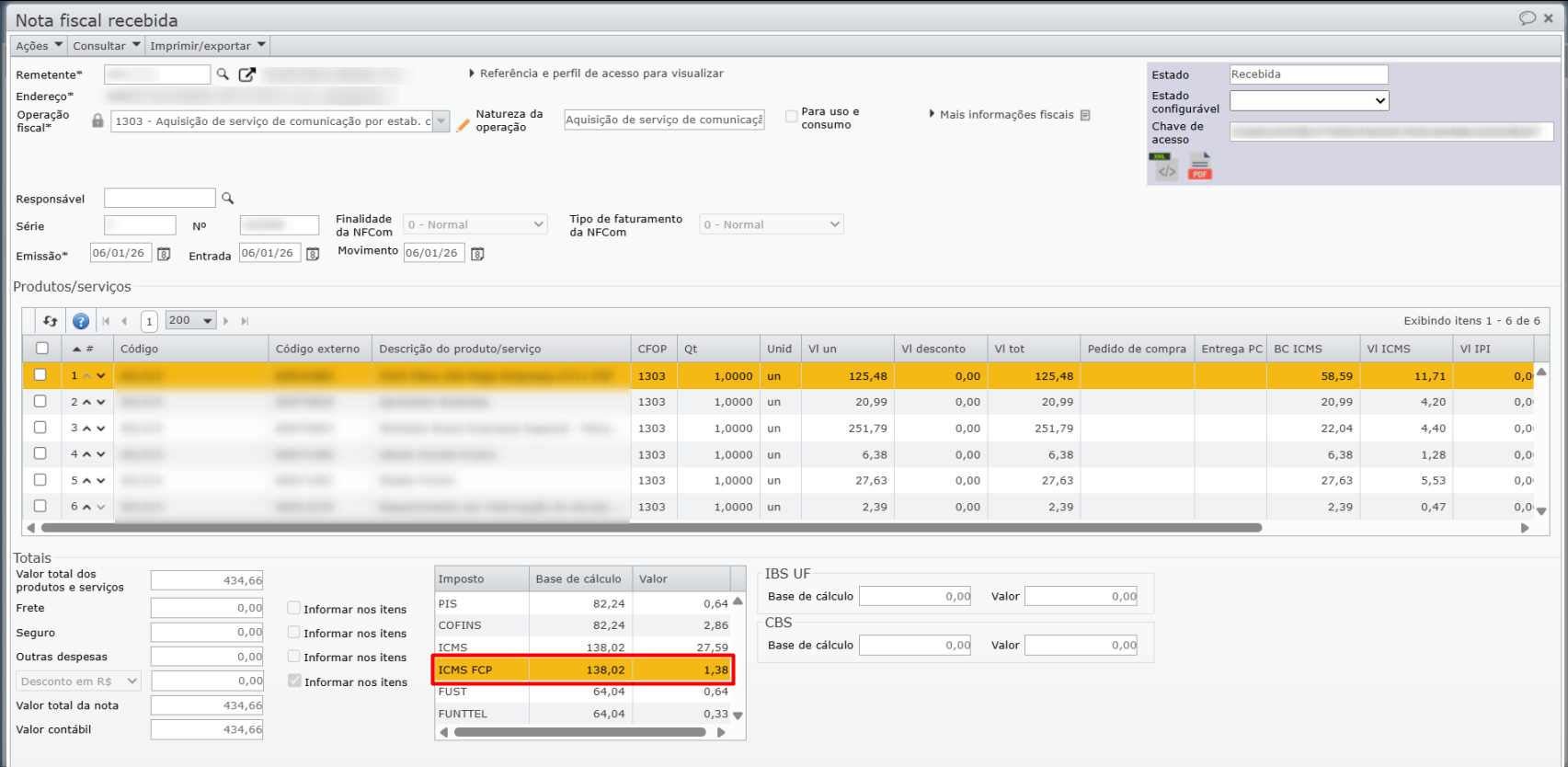
Task: Open the XML file icon
Action: pyautogui.click(x=1165, y=167)
